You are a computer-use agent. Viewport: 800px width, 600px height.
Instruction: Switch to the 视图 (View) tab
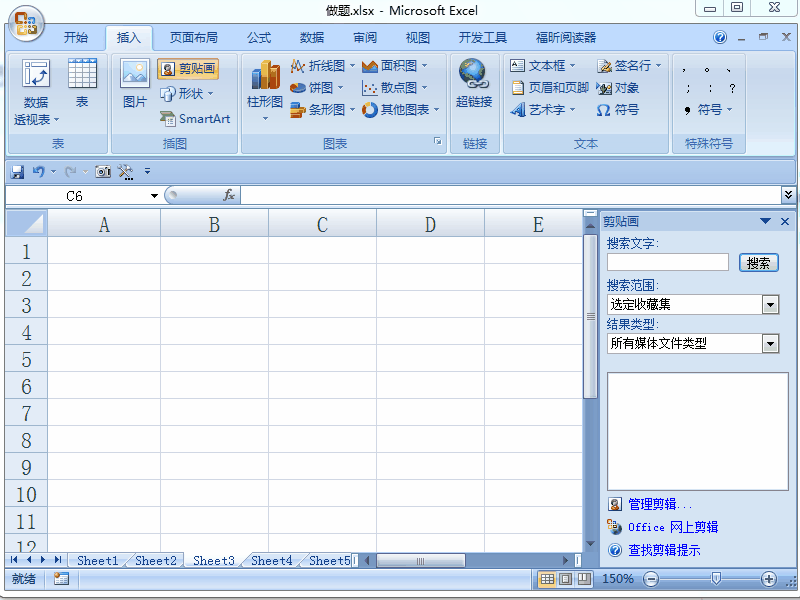418,38
